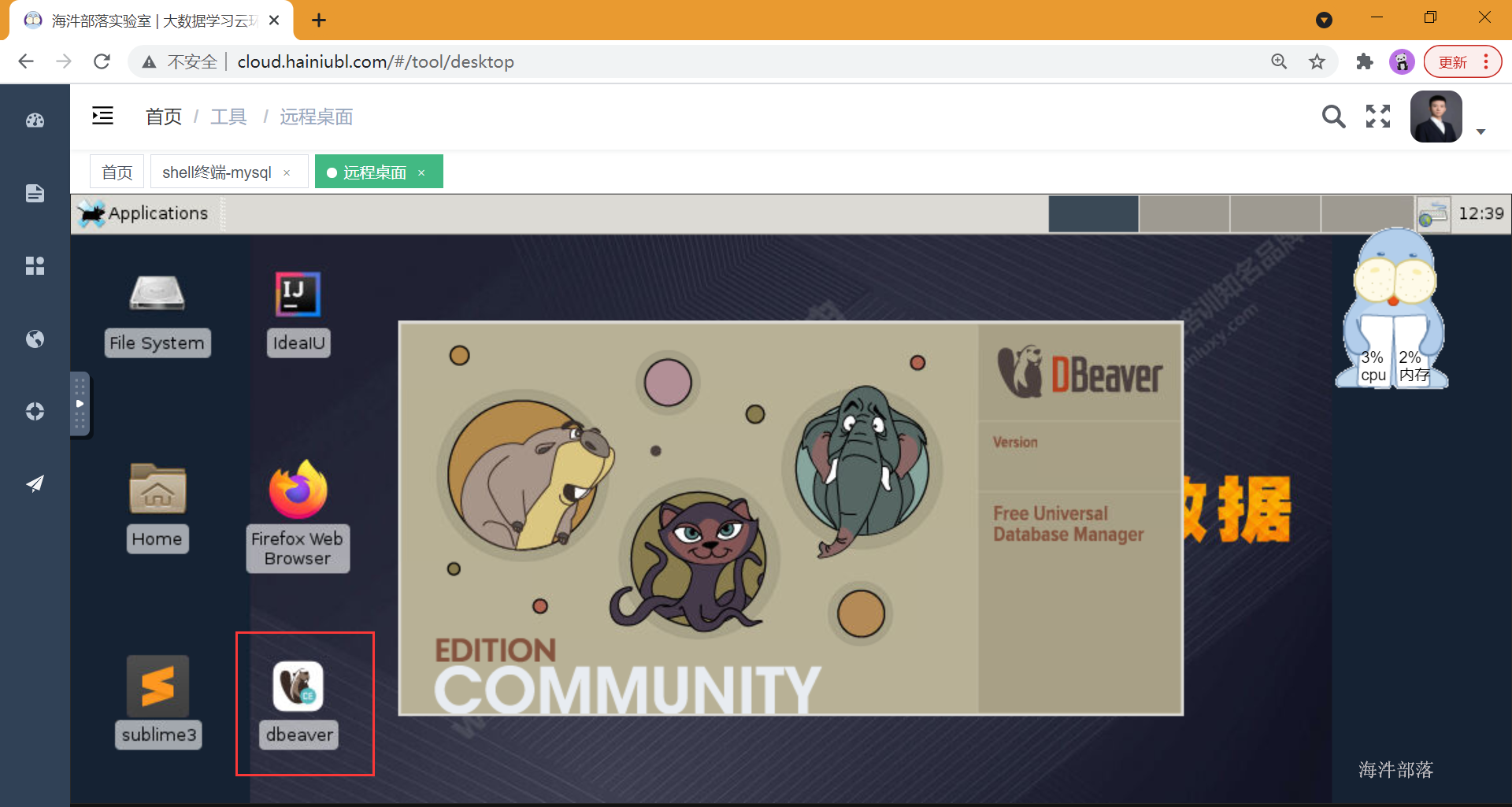
Task: Open the document icon in left sidebar
Action: coord(35,194)
